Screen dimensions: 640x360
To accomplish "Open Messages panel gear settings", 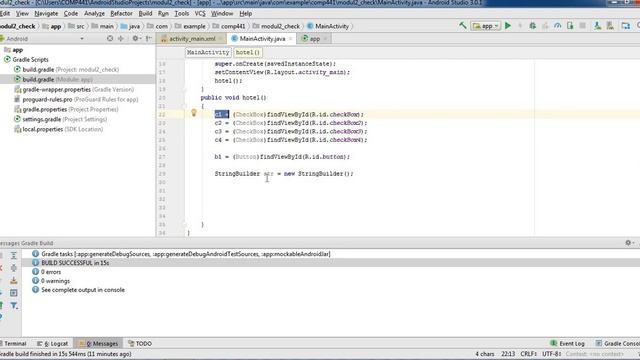I will [x=629, y=242].
